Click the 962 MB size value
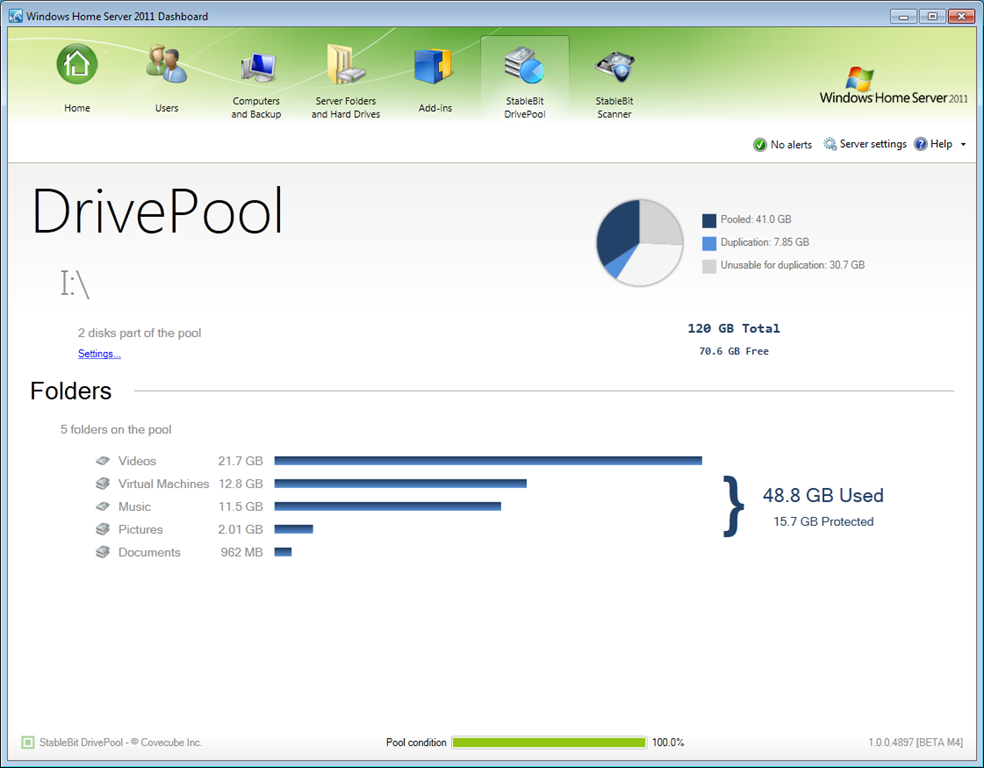Image resolution: width=984 pixels, height=768 pixels. tap(242, 552)
